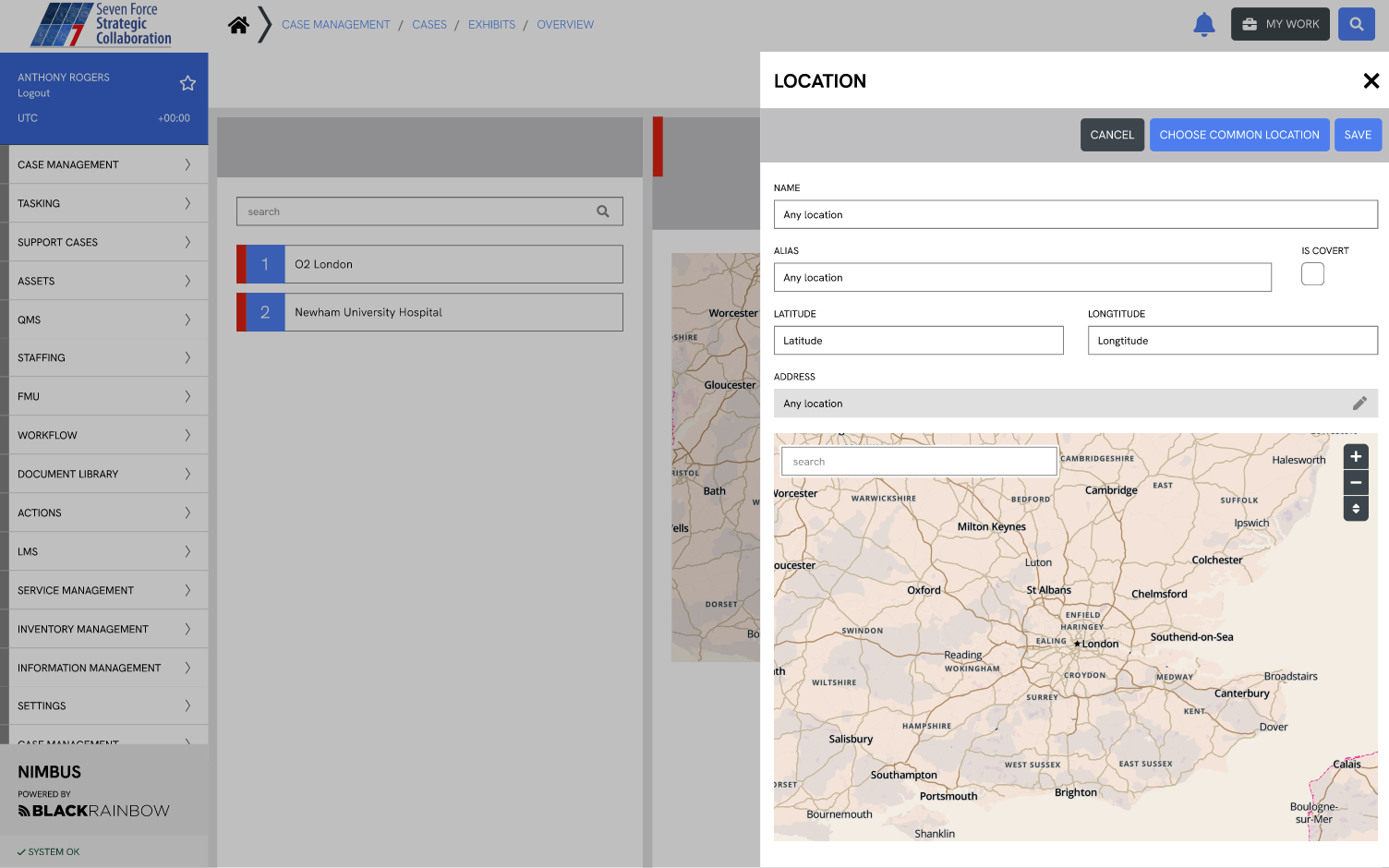Zoom in on the map with plus icon

[1355, 456]
